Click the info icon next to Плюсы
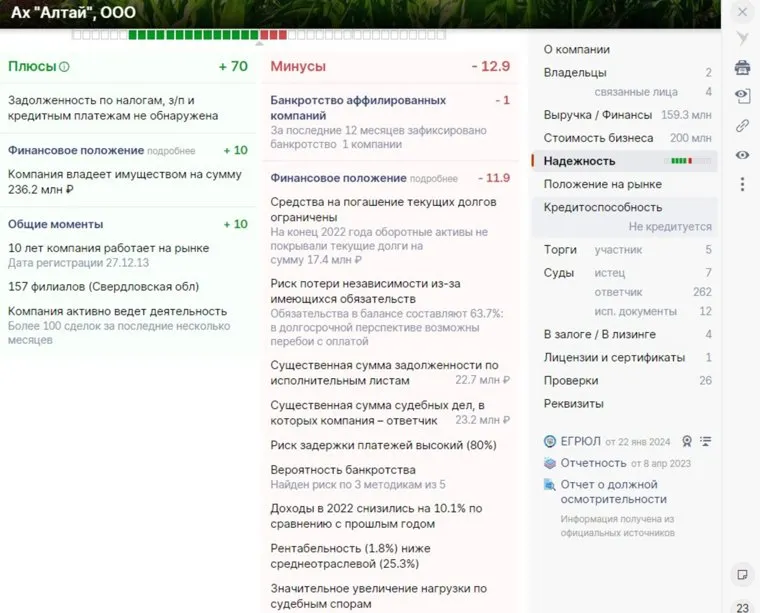Viewport: 760px width, 613px height. pyautogui.click(x=64, y=67)
